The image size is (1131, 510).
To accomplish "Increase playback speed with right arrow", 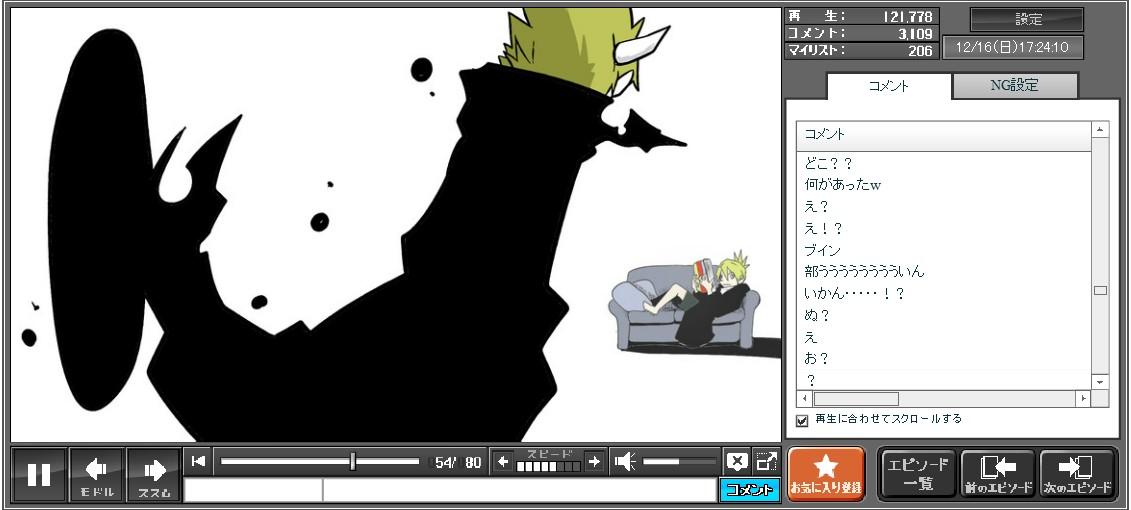I will [594, 461].
